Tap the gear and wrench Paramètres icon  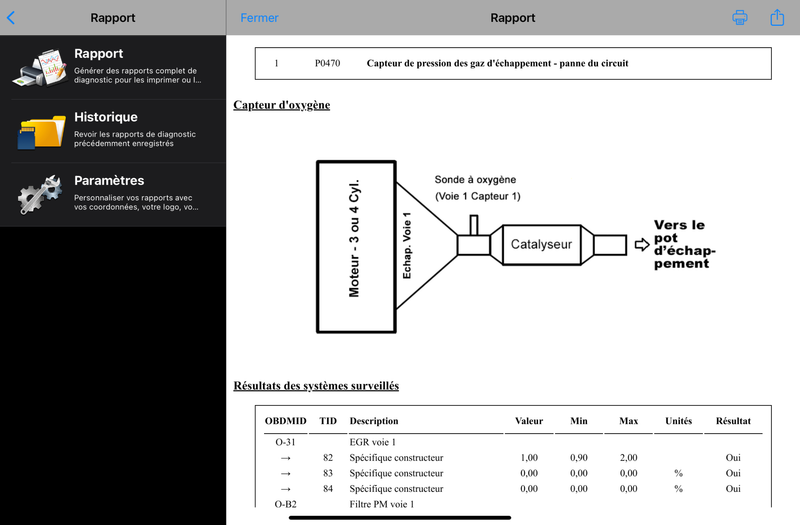40,194
